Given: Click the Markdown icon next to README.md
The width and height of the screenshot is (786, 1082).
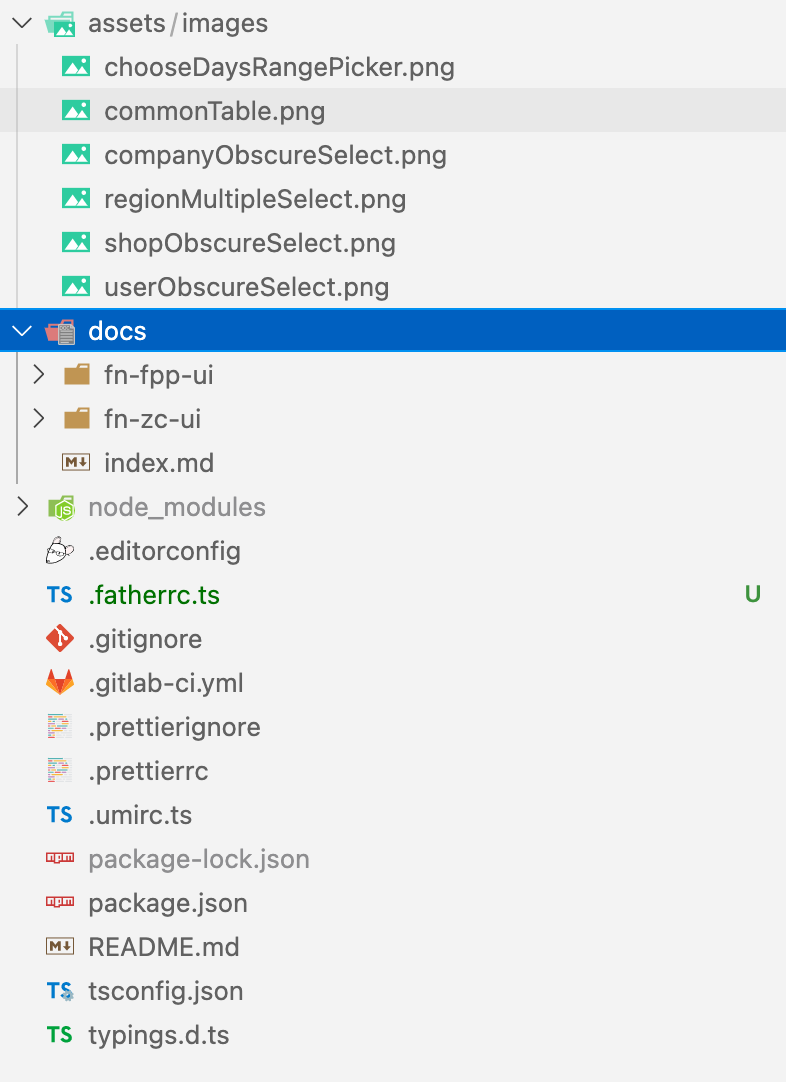Looking at the screenshot, I should tap(61, 946).
